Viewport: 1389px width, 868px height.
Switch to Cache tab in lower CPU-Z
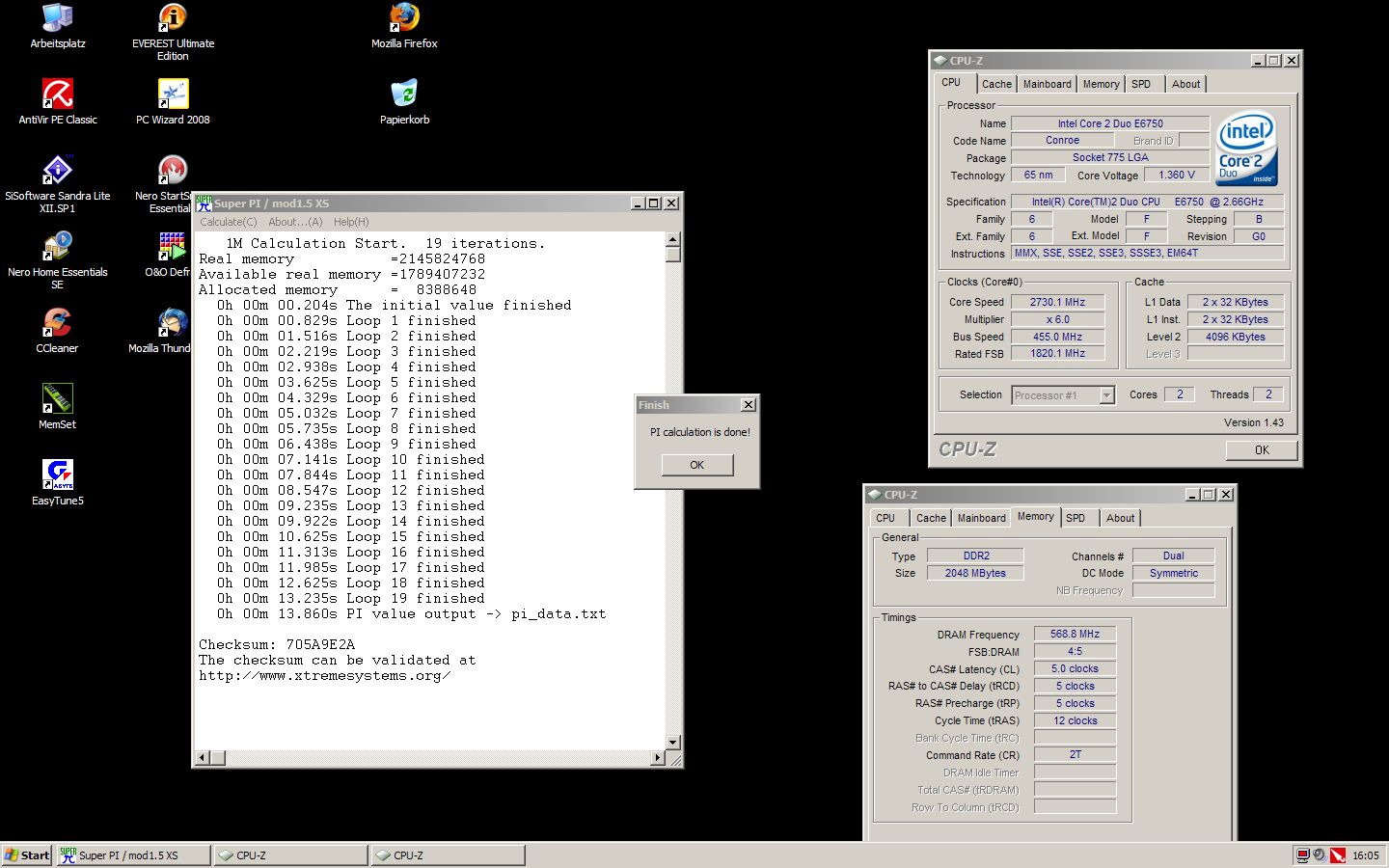[931, 518]
